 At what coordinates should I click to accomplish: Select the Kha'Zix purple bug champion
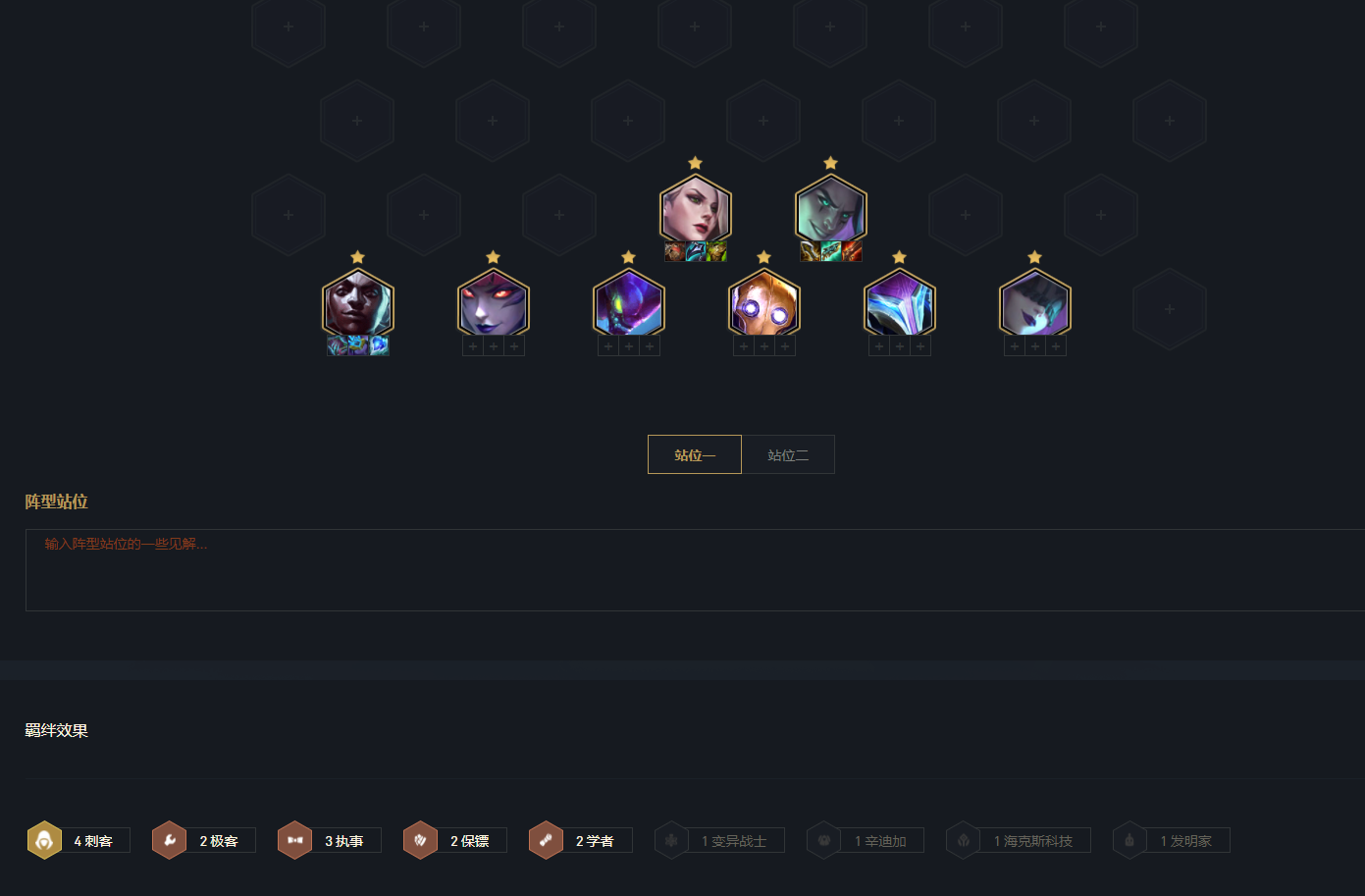(x=629, y=305)
